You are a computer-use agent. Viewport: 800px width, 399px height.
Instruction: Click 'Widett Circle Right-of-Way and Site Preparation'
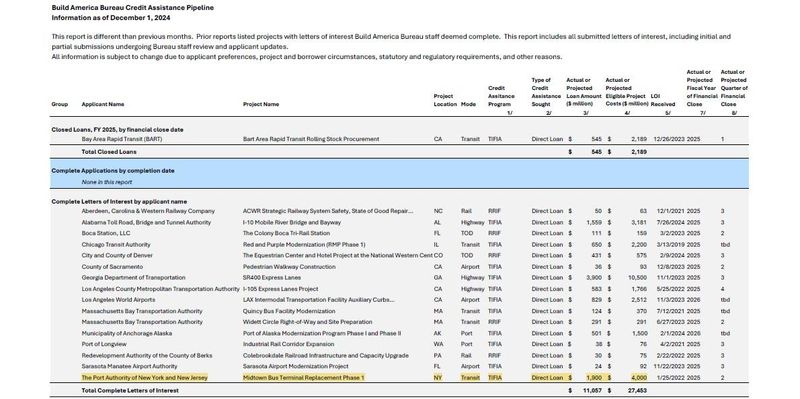308,322
